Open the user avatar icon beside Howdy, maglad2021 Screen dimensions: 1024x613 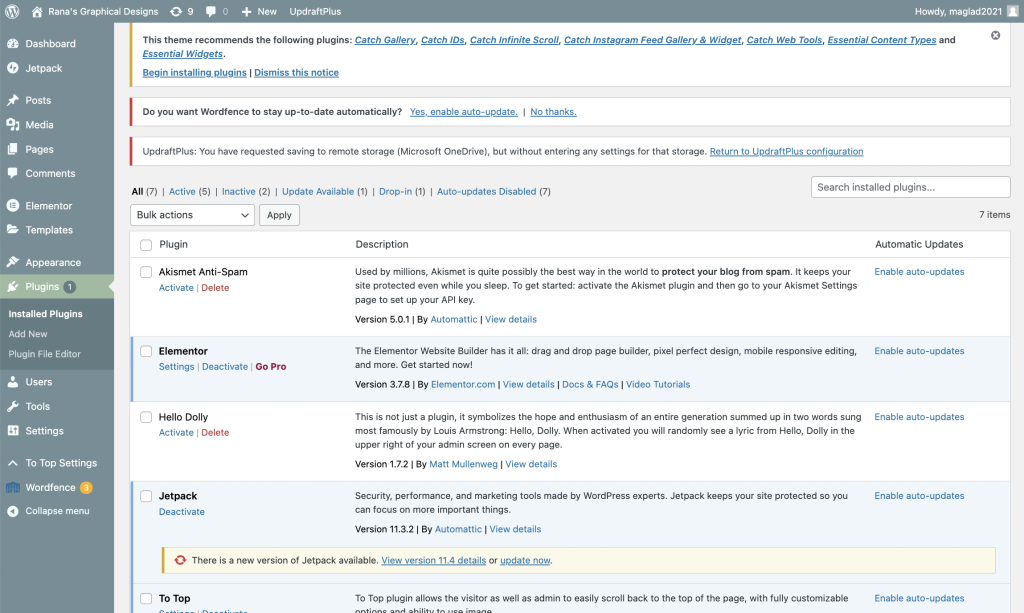click(1012, 11)
